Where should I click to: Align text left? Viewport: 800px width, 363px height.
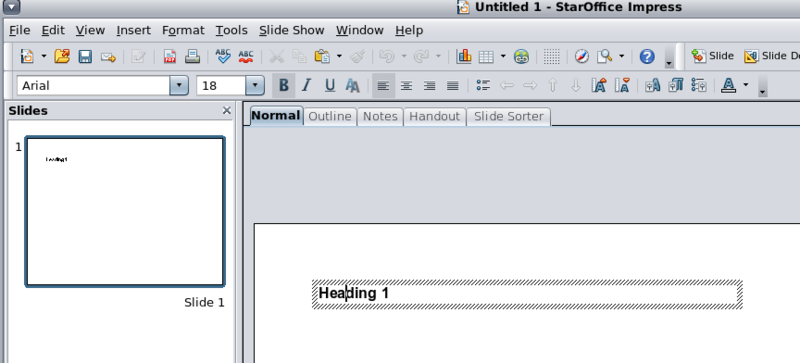pos(383,85)
